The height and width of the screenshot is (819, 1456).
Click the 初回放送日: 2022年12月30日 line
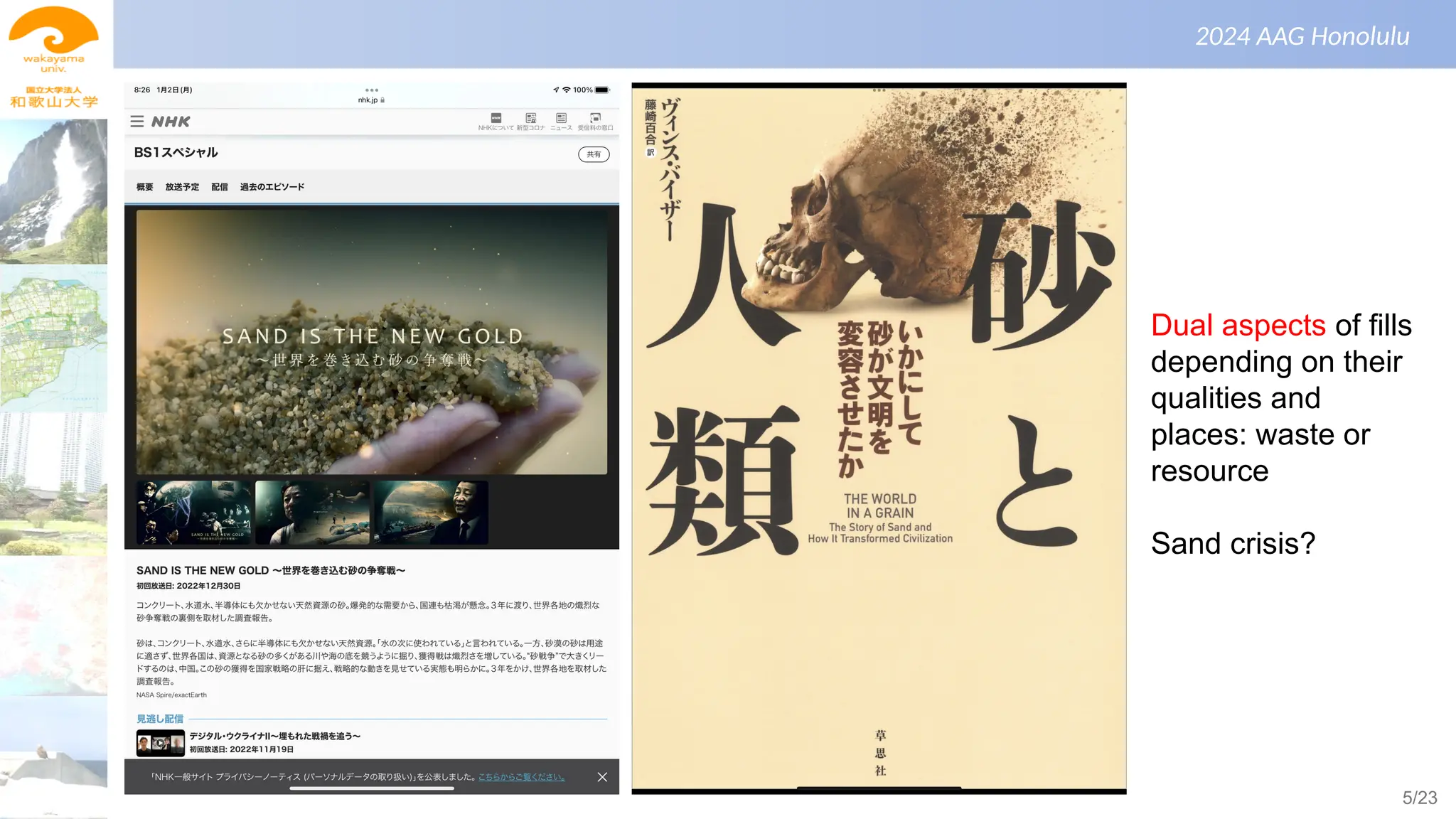coord(188,586)
